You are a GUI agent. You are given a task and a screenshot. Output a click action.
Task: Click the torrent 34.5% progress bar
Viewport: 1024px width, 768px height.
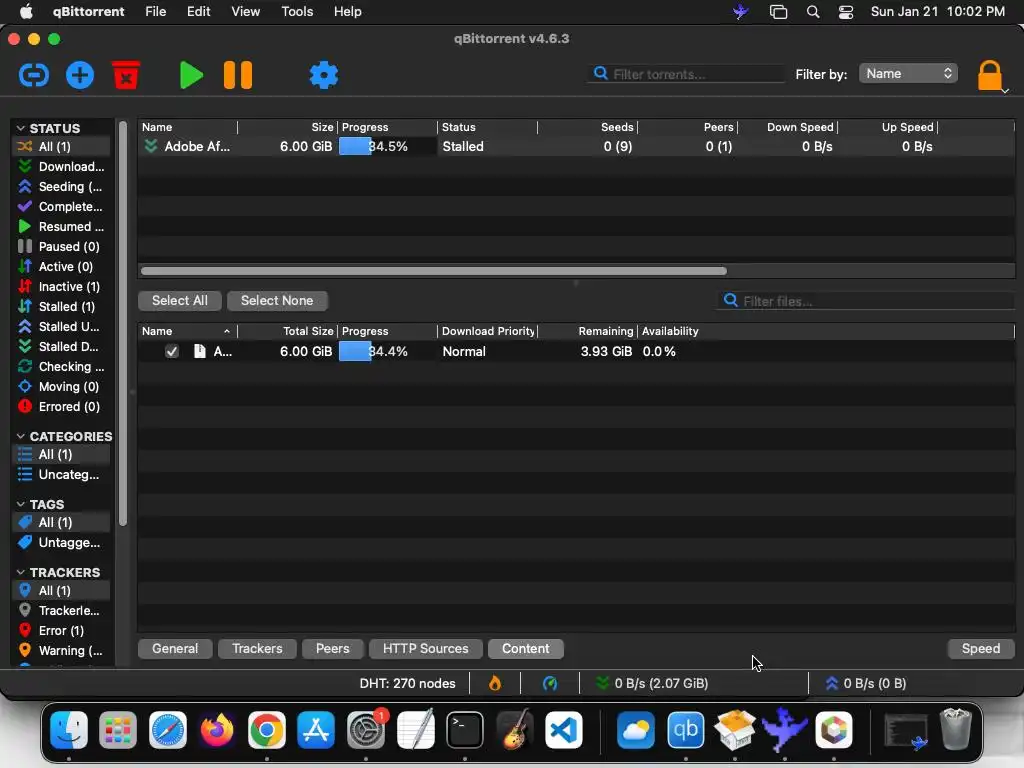[387, 146]
